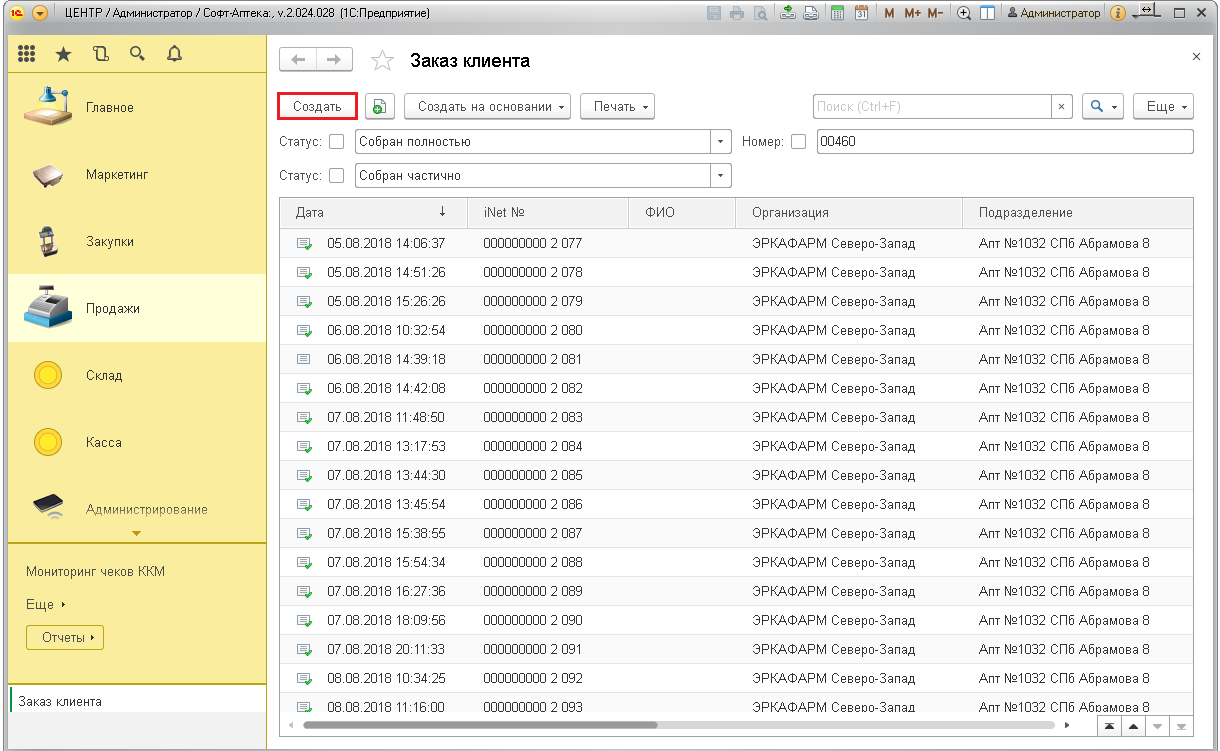1220x751 pixels.
Task: Click the horizontal scrollbar under the orders table
Action: (480, 725)
